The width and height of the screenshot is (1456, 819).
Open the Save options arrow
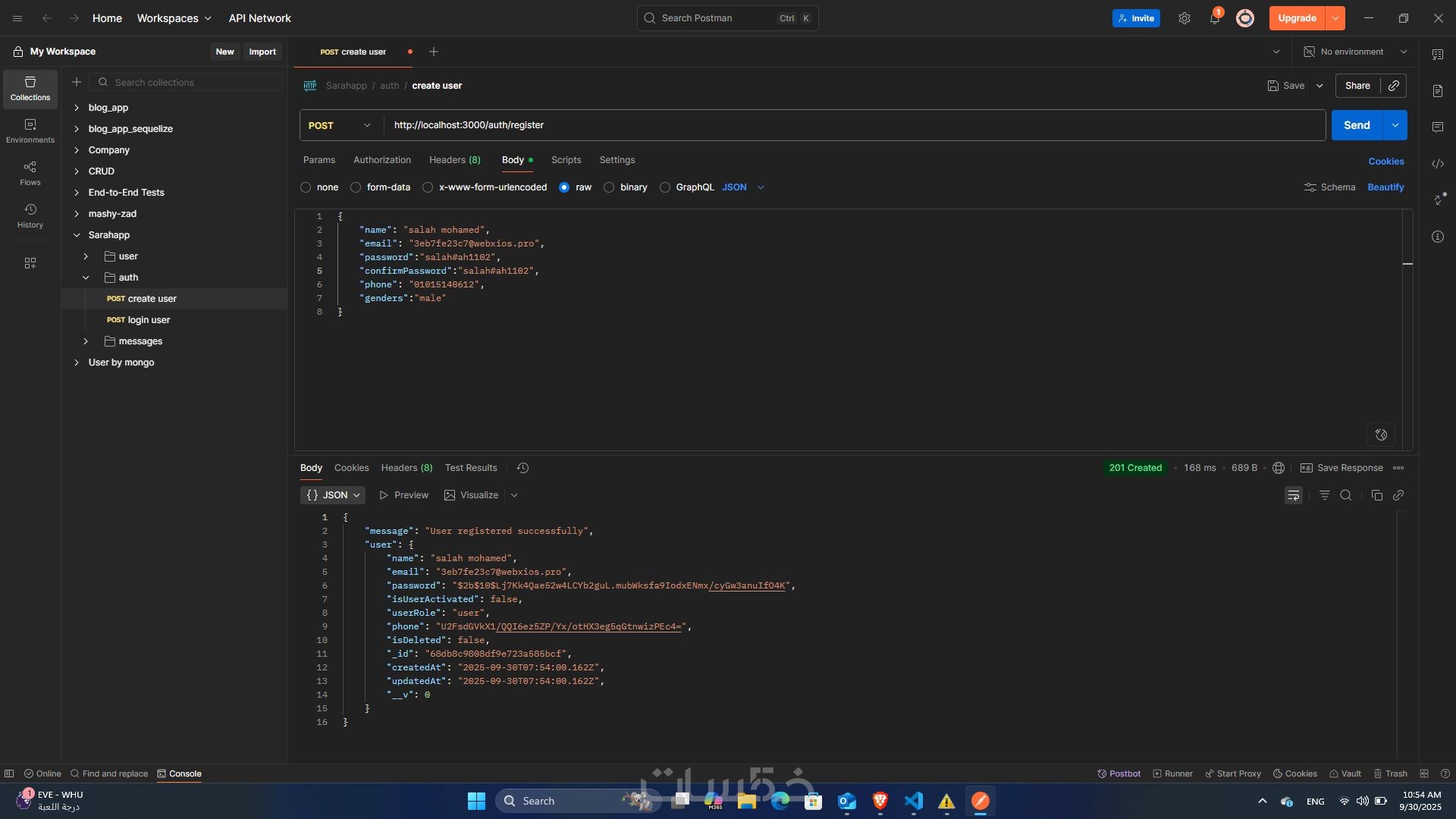pos(1319,86)
